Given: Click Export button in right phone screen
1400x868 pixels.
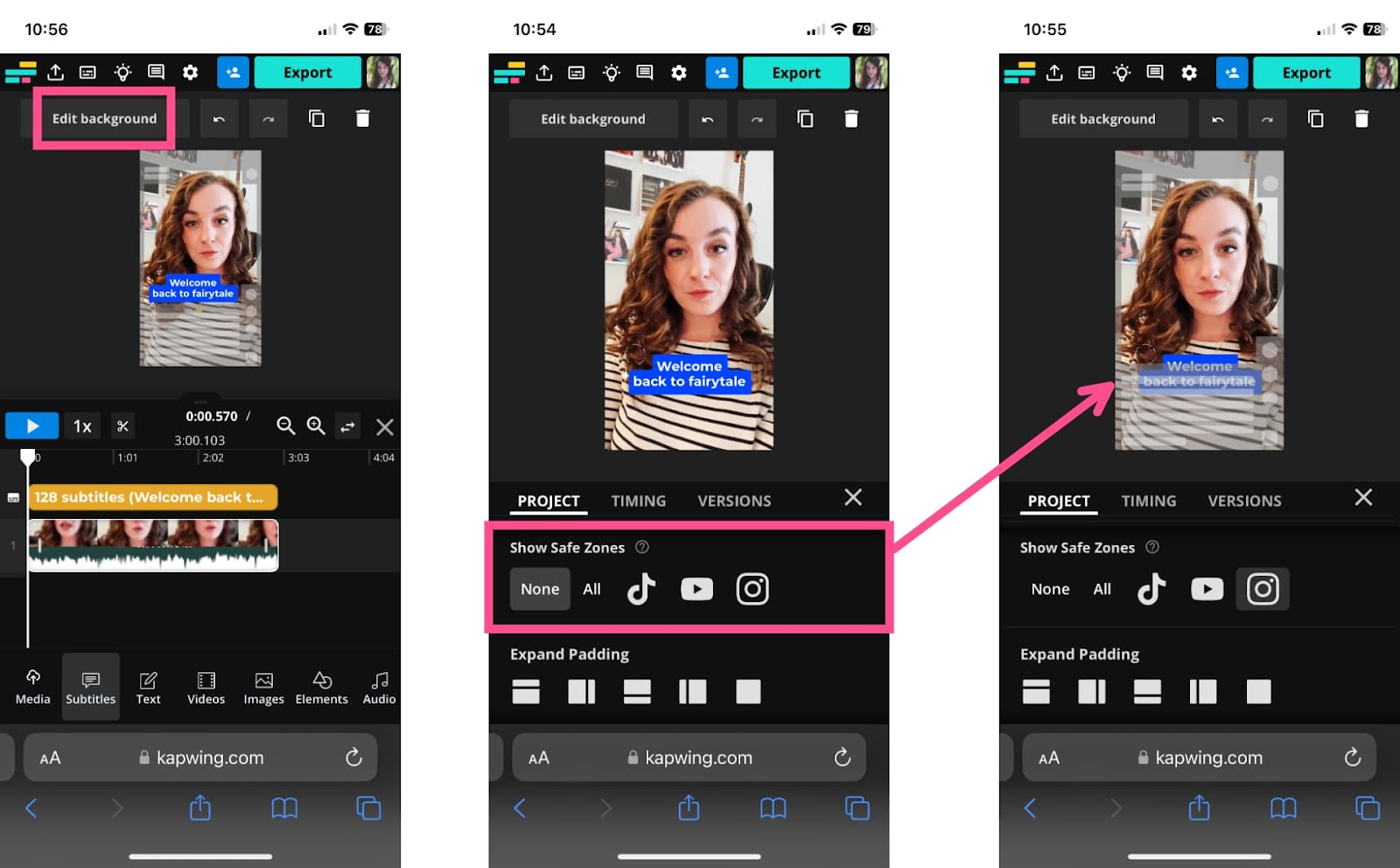Looking at the screenshot, I should (1306, 73).
